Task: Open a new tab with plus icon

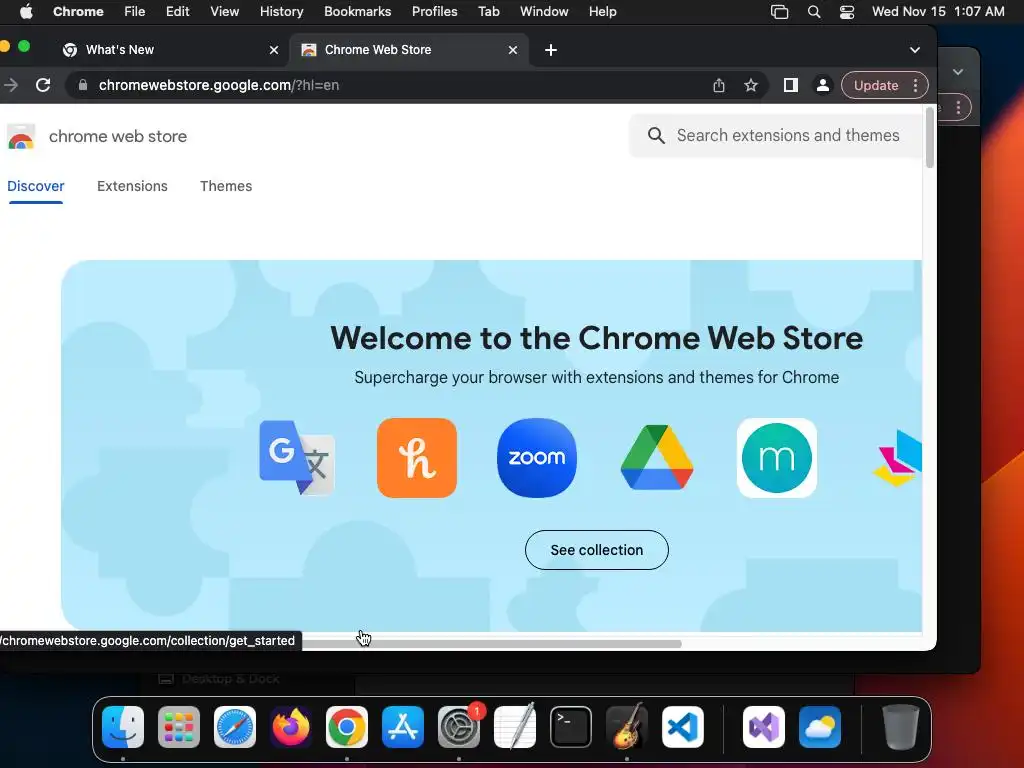Action: [551, 50]
